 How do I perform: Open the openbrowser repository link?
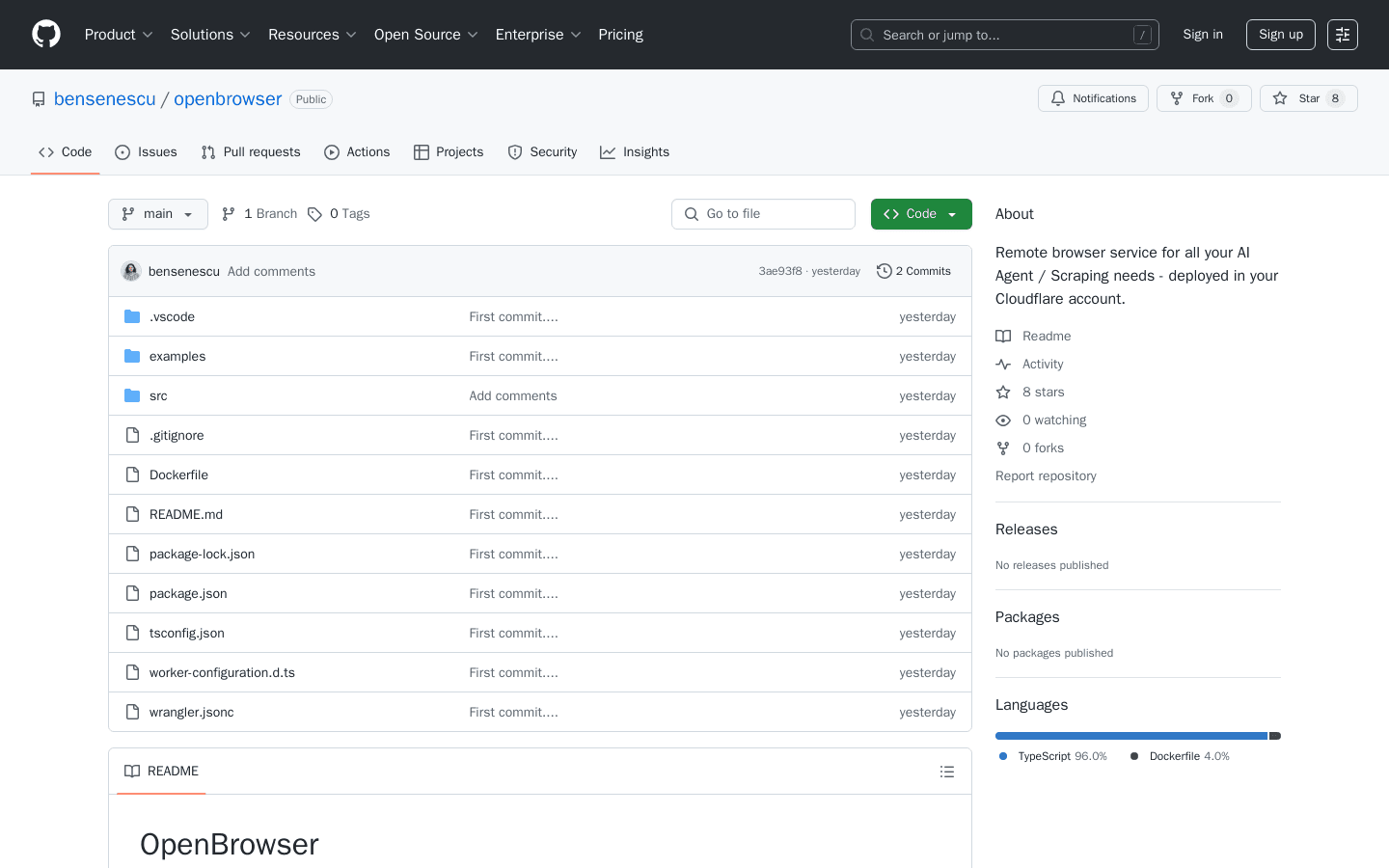[x=228, y=99]
